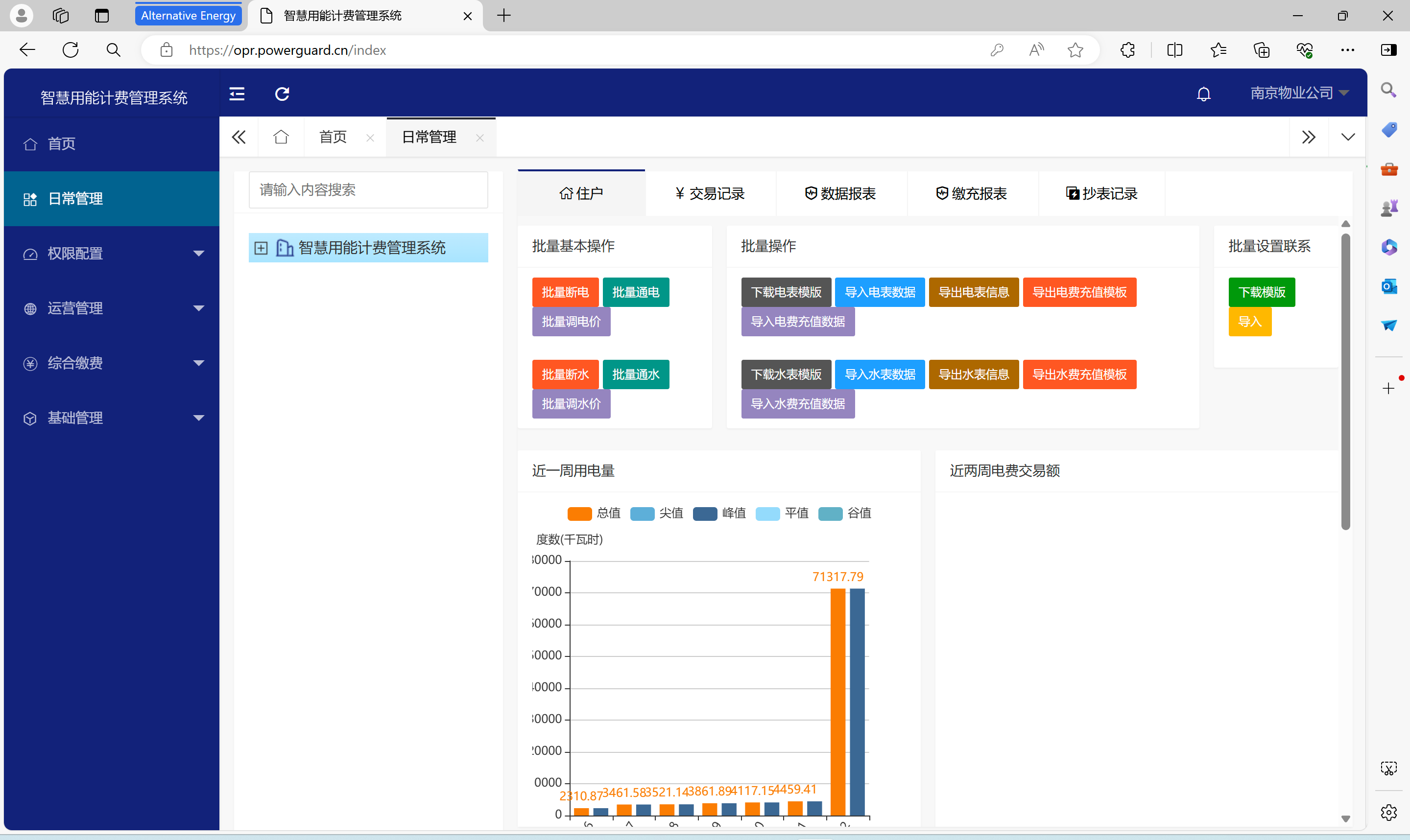The height and width of the screenshot is (840, 1410).
Task: Open Alternative Energy tab group
Action: pyautogui.click(x=189, y=15)
